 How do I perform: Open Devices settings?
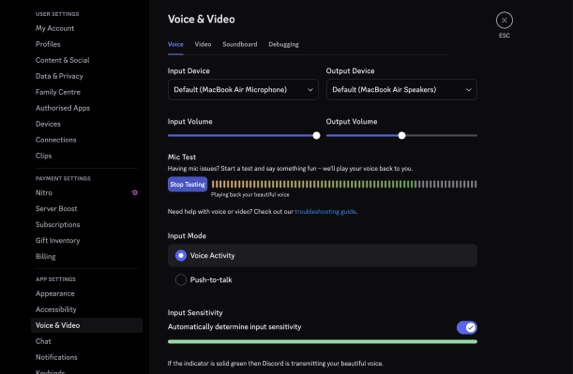pyautogui.click(x=48, y=124)
